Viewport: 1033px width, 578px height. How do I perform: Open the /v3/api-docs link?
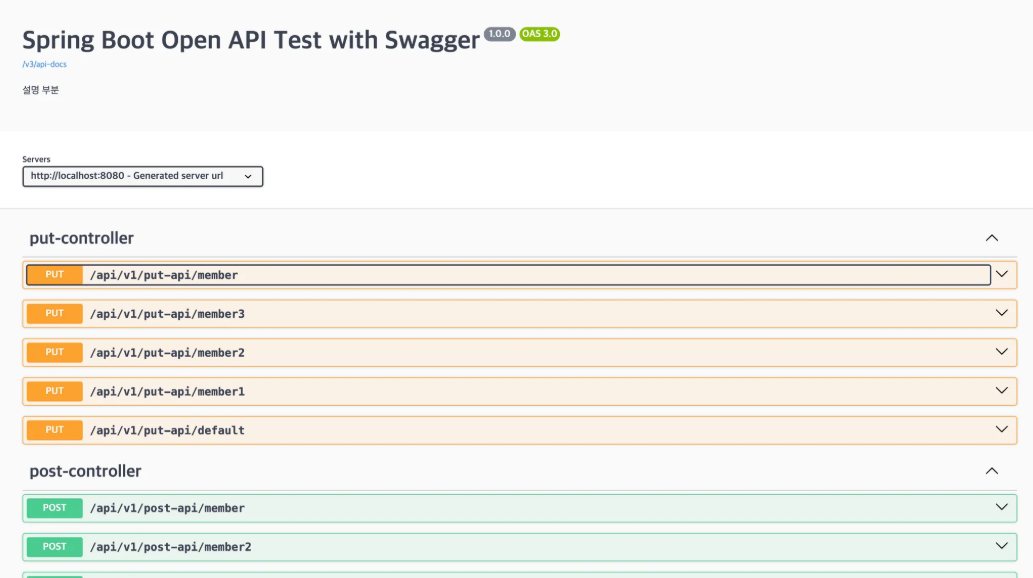(44, 64)
